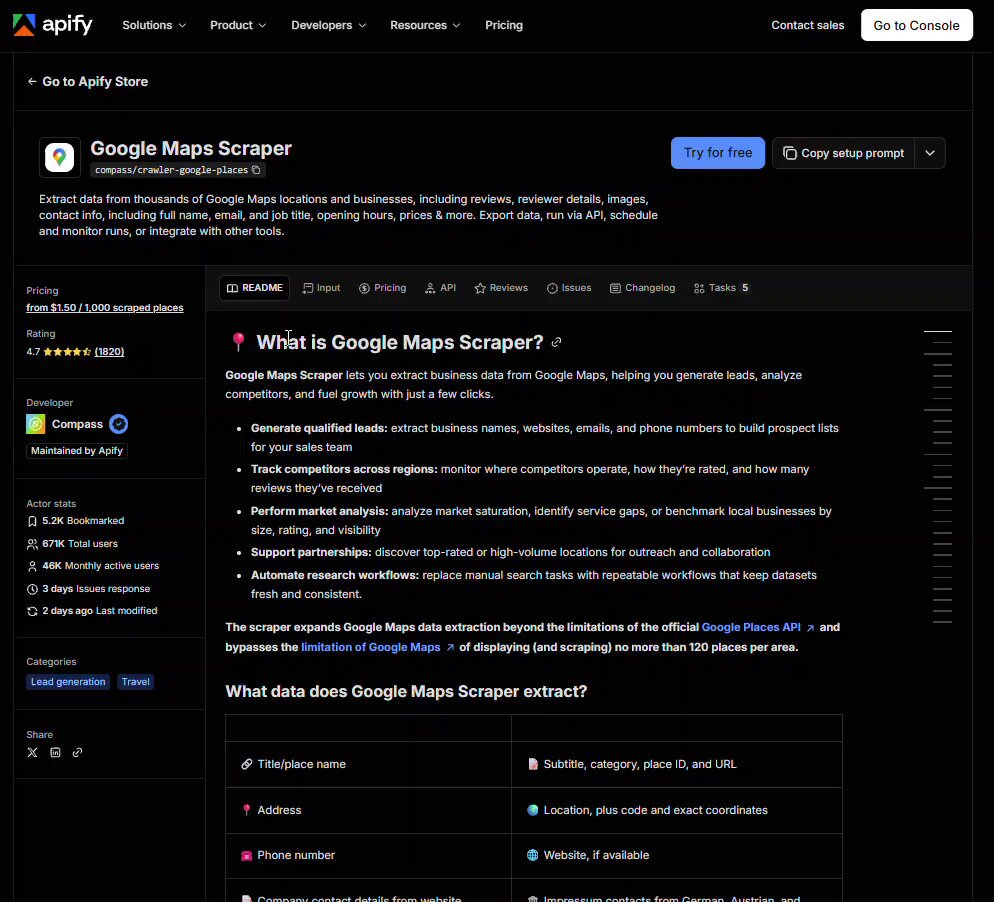Click 'What data does Google Maps Scraper extract?' heading
994x902 pixels.
[x=406, y=691]
